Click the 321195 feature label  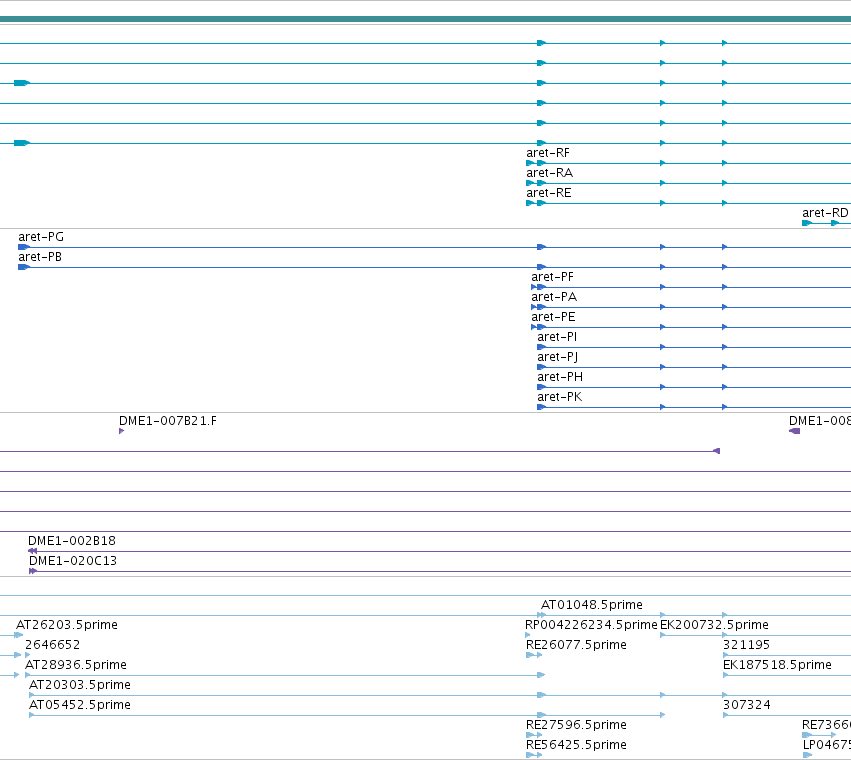(746, 645)
